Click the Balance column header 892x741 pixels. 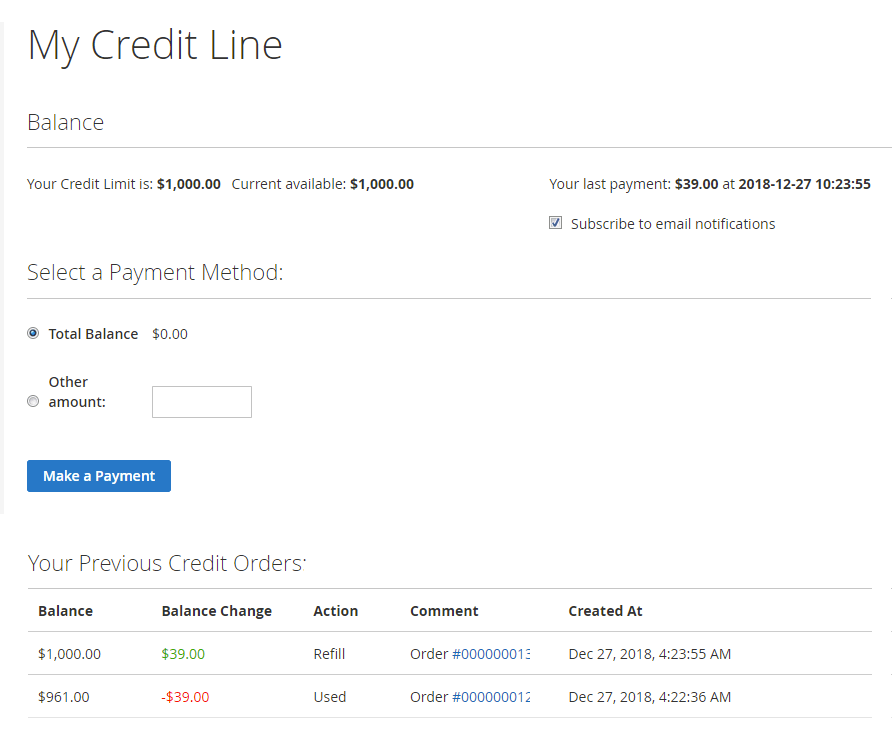click(x=65, y=611)
